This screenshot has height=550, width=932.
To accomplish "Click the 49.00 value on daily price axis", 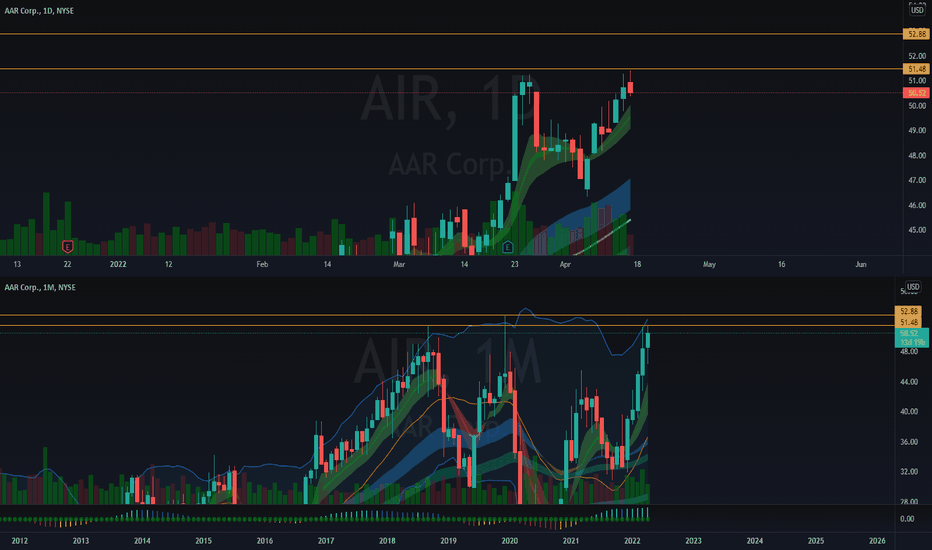I will (x=917, y=130).
